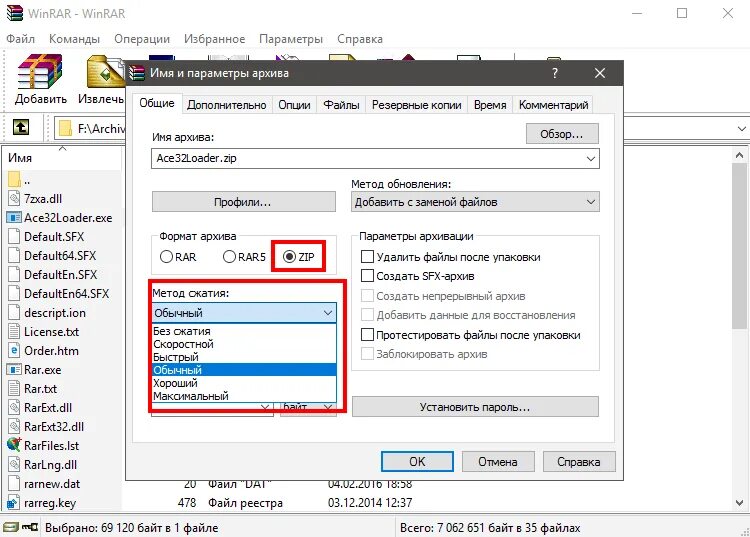Switch to the 'Файлы' tab
The width and height of the screenshot is (750, 537).
(x=341, y=105)
